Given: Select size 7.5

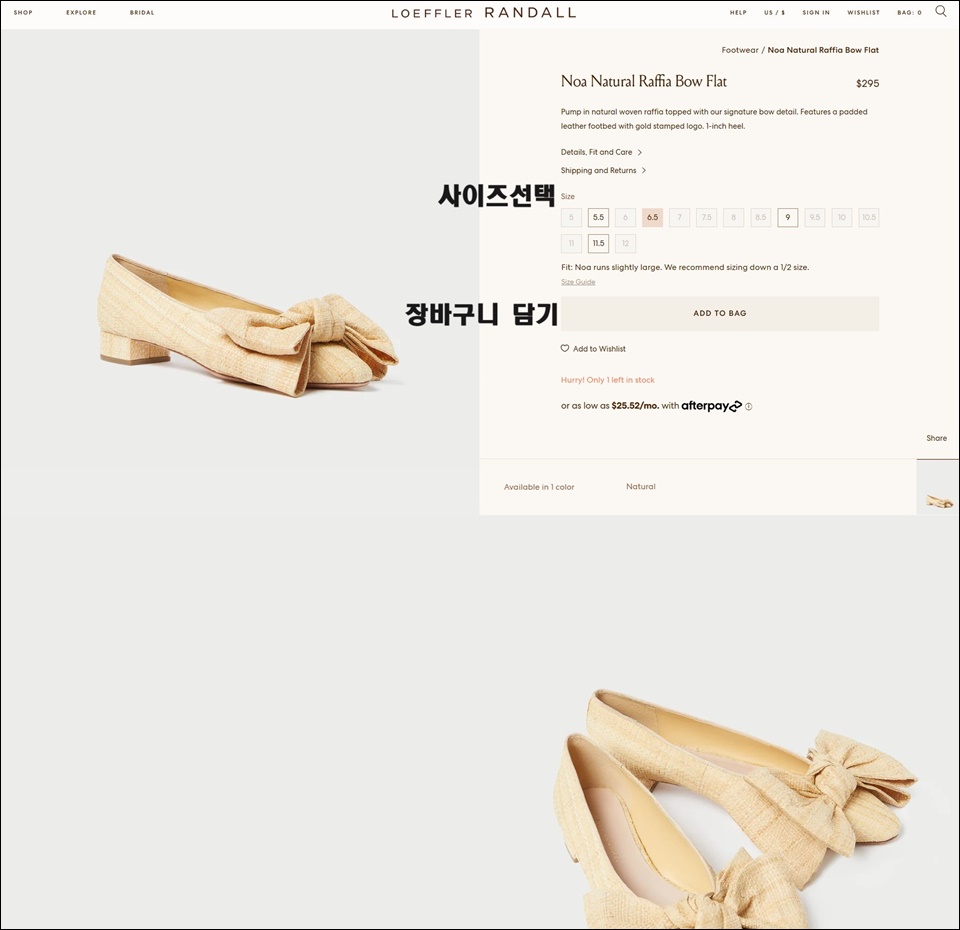Looking at the screenshot, I should (x=707, y=217).
